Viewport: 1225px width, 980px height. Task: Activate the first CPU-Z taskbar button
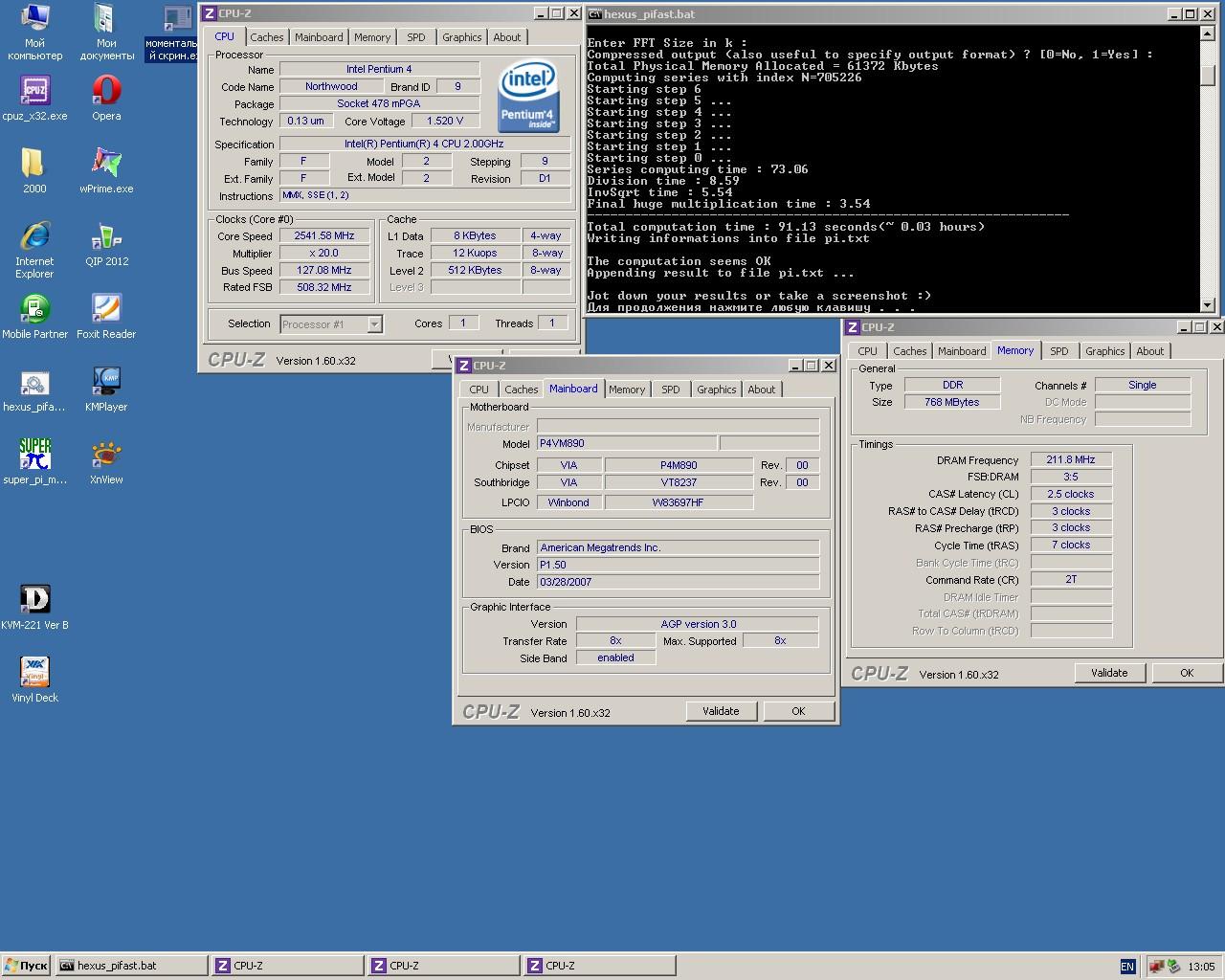(x=287, y=967)
